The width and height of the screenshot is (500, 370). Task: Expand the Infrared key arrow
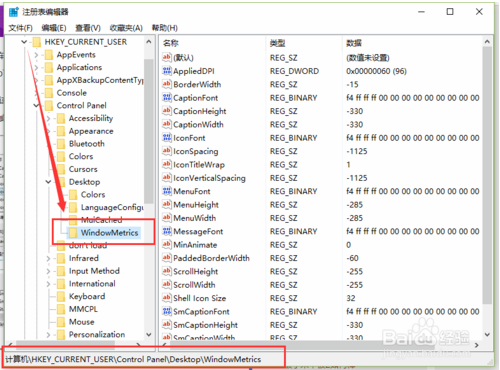click(x=48, y=258)
